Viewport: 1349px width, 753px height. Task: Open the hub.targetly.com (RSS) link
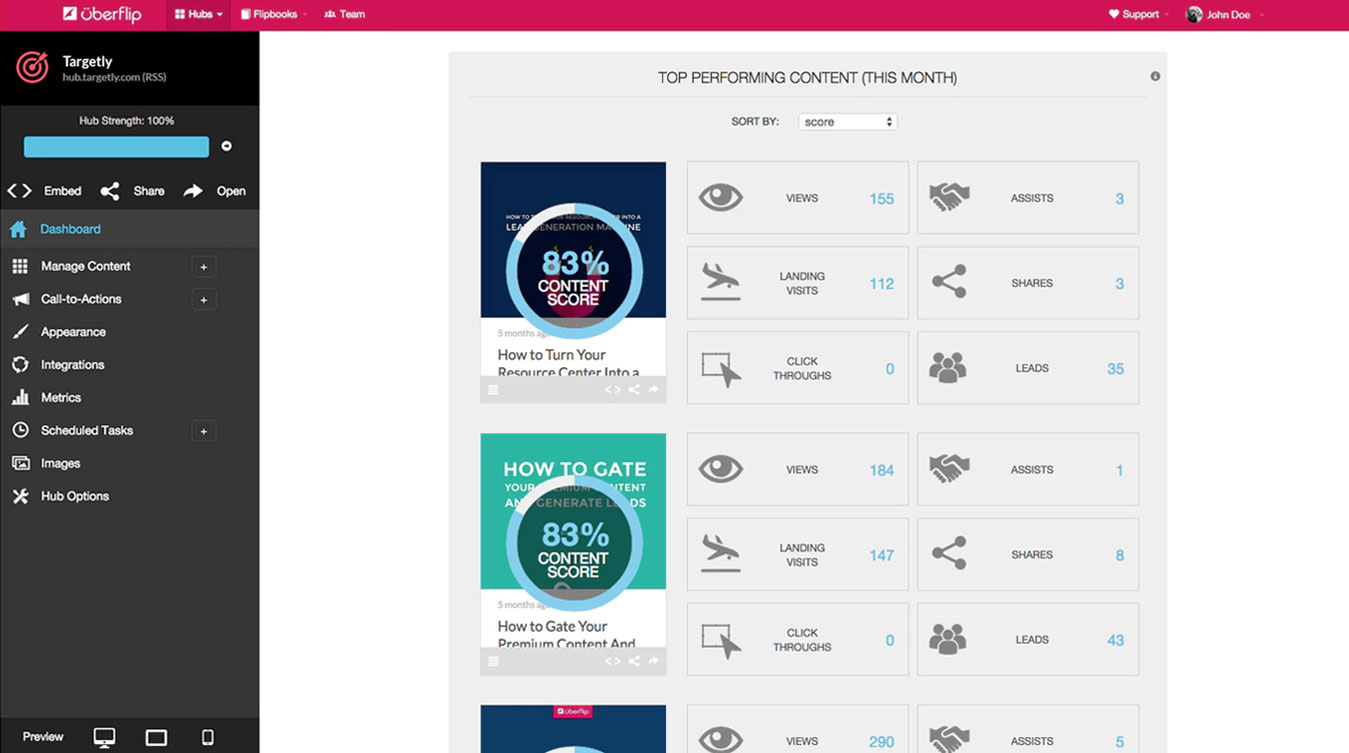pyautogui.click(x=114, y=78)
